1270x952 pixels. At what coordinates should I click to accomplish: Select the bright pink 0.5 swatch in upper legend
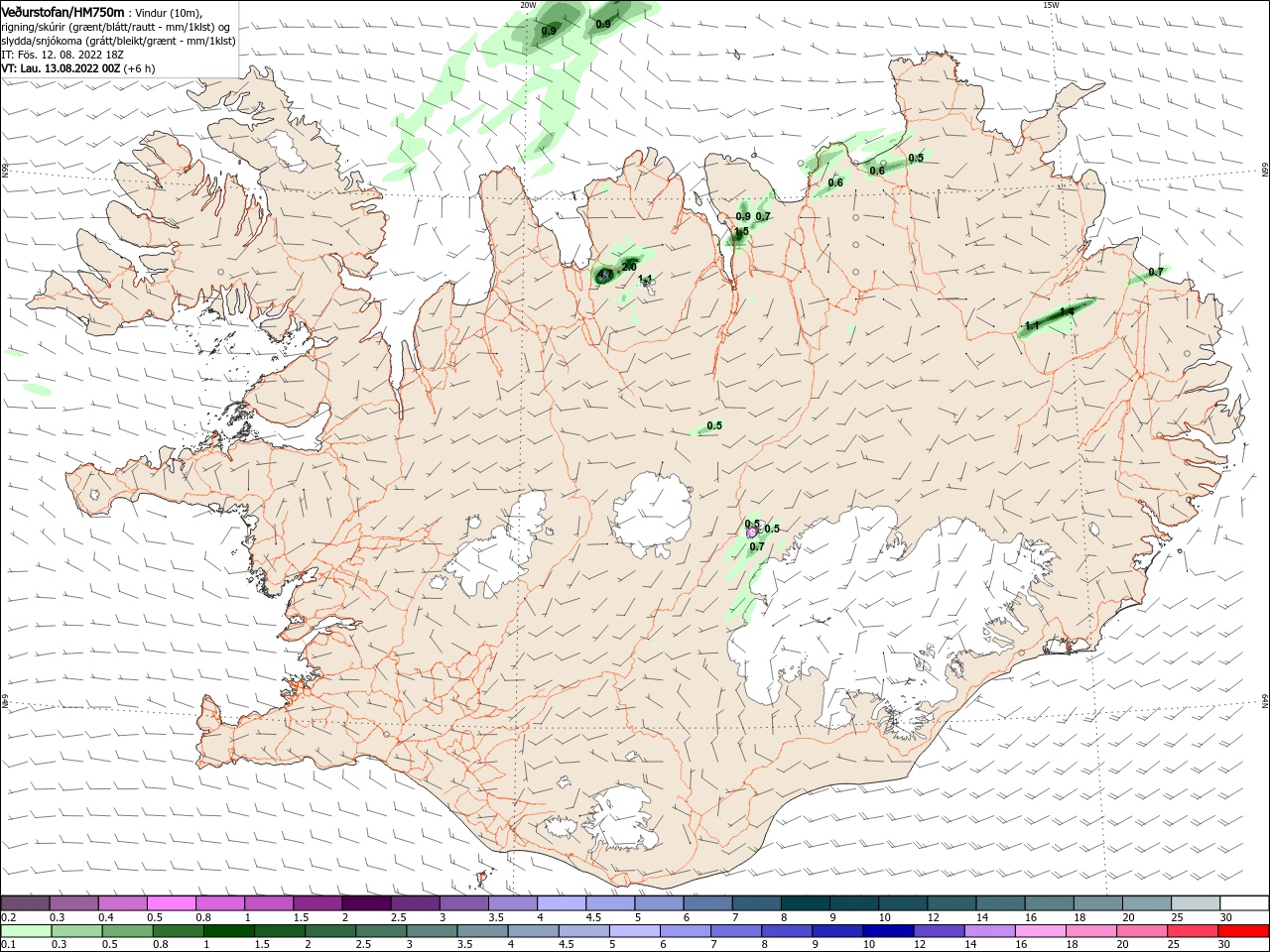(x=171, y=902)
